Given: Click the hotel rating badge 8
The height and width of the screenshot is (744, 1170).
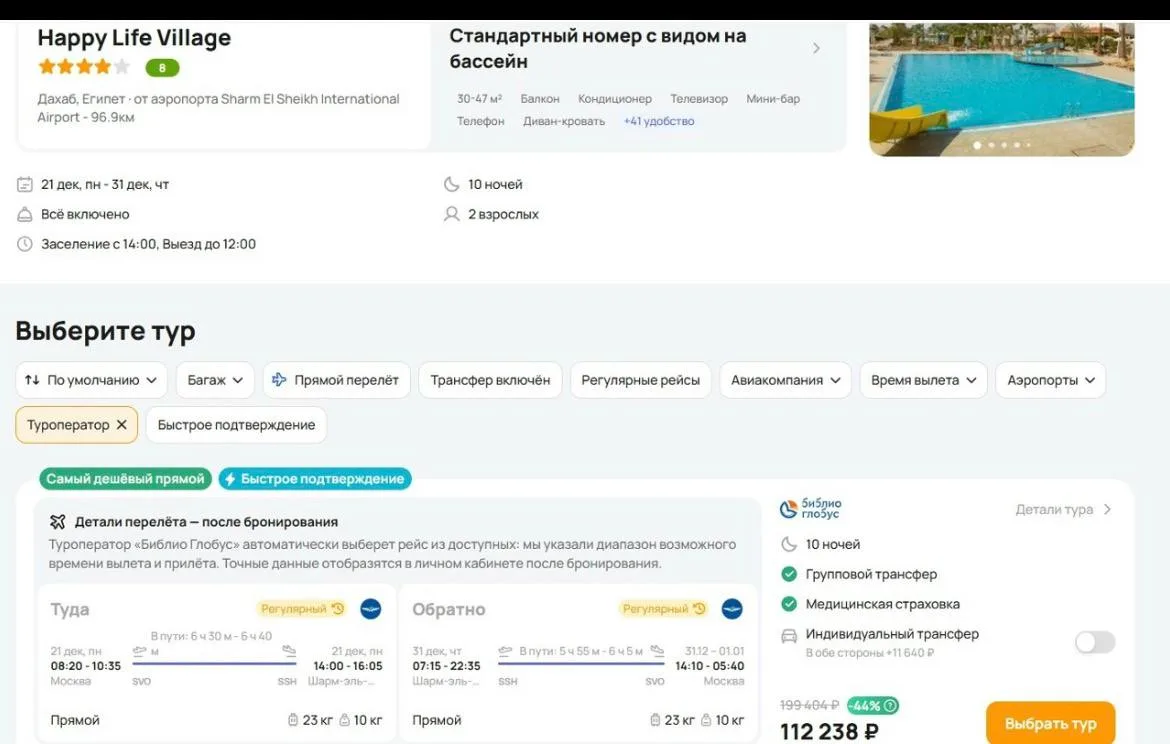Looking at the screenshot, I should [x=162, y=68].
